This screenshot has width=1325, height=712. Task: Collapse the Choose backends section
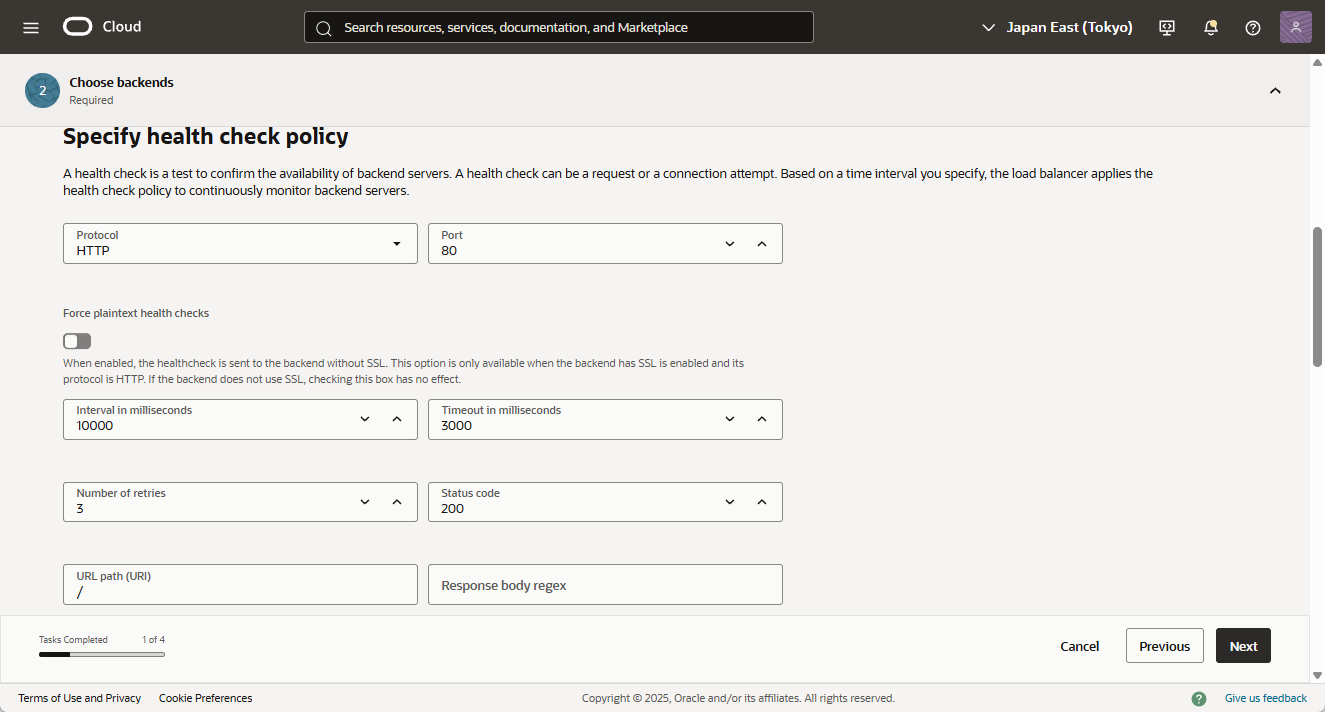[1275, 91]
